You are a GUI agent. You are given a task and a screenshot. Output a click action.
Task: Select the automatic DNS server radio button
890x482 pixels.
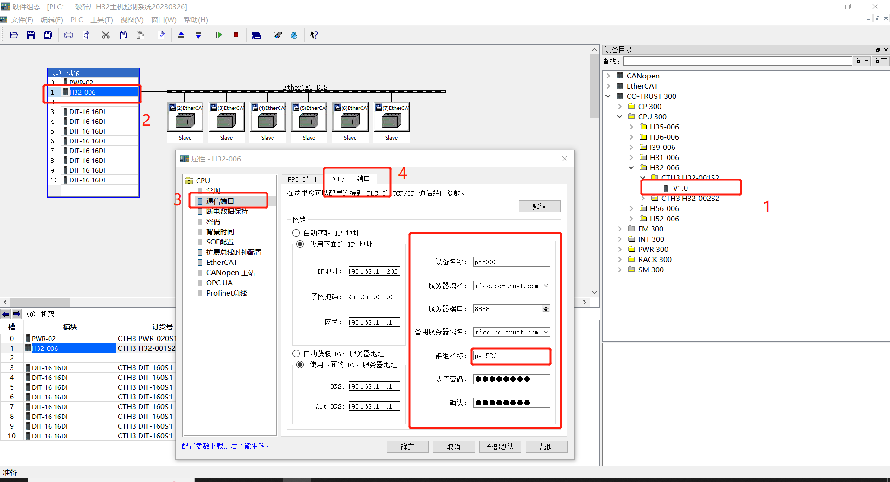coord(296,353)
